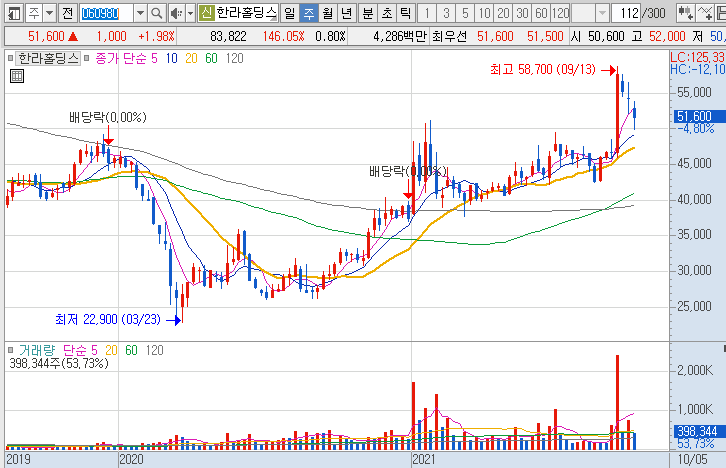
Task: Select the 10 moving average legend
Action: (171, 58)
